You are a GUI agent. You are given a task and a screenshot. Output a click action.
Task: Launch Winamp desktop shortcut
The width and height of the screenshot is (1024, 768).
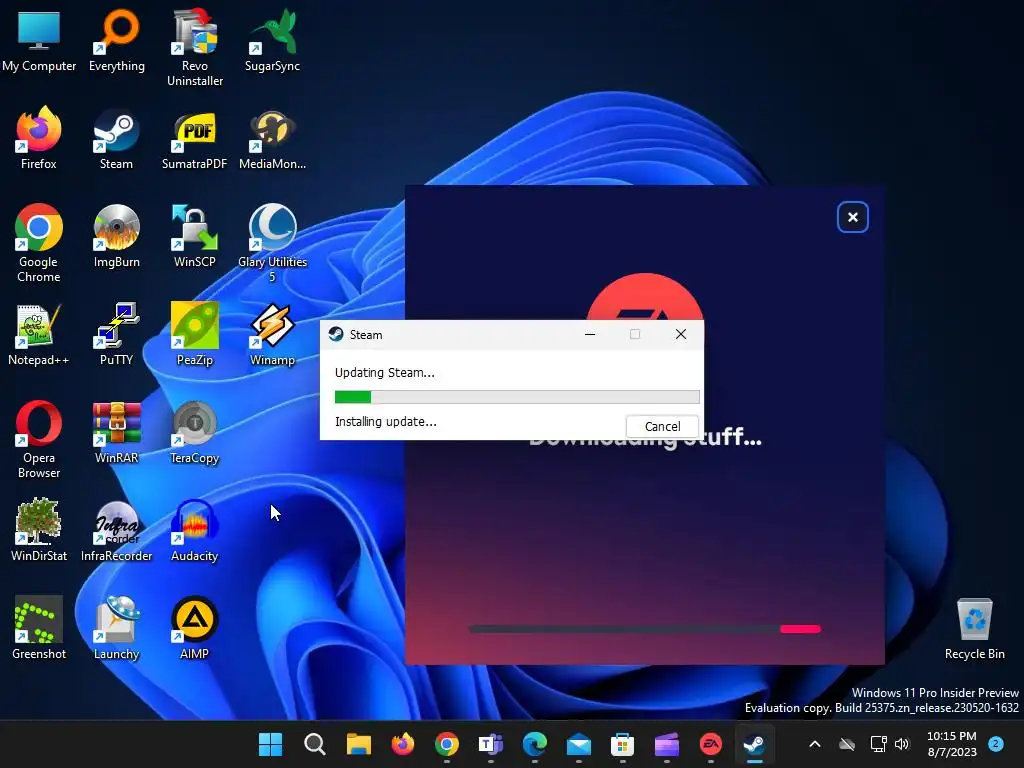click(272, 334)
